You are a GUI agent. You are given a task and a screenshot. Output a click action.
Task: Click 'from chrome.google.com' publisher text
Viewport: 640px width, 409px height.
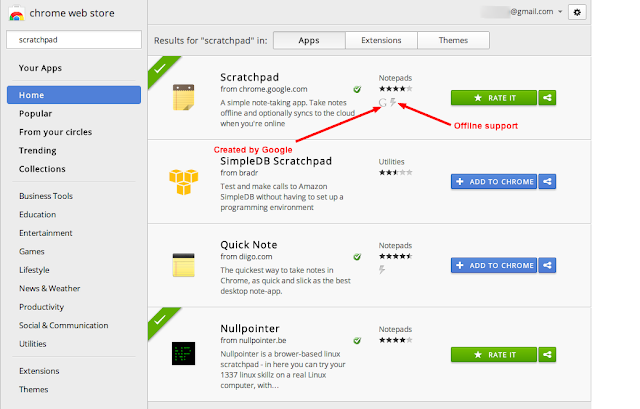click(264, 89)
